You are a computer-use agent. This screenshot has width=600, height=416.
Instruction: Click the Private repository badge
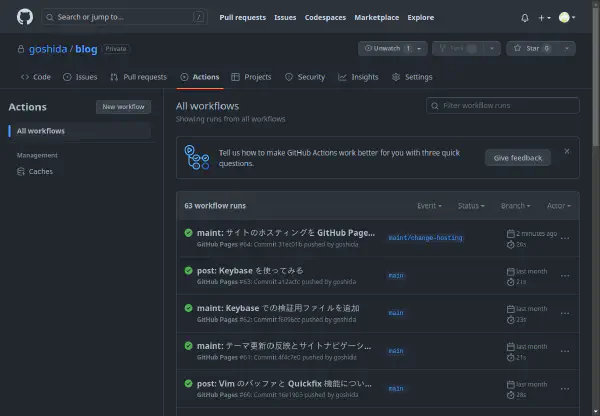pos(116,49)
